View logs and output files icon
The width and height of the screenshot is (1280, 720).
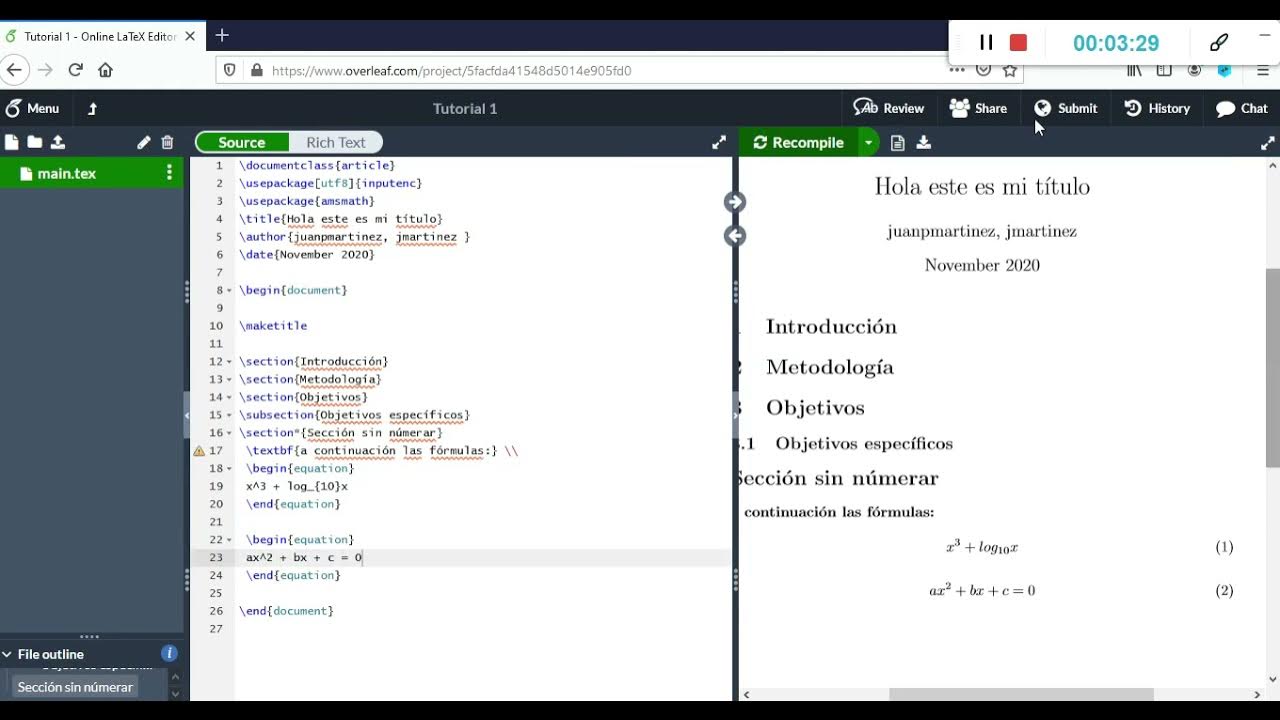click(x=897, y=142)
